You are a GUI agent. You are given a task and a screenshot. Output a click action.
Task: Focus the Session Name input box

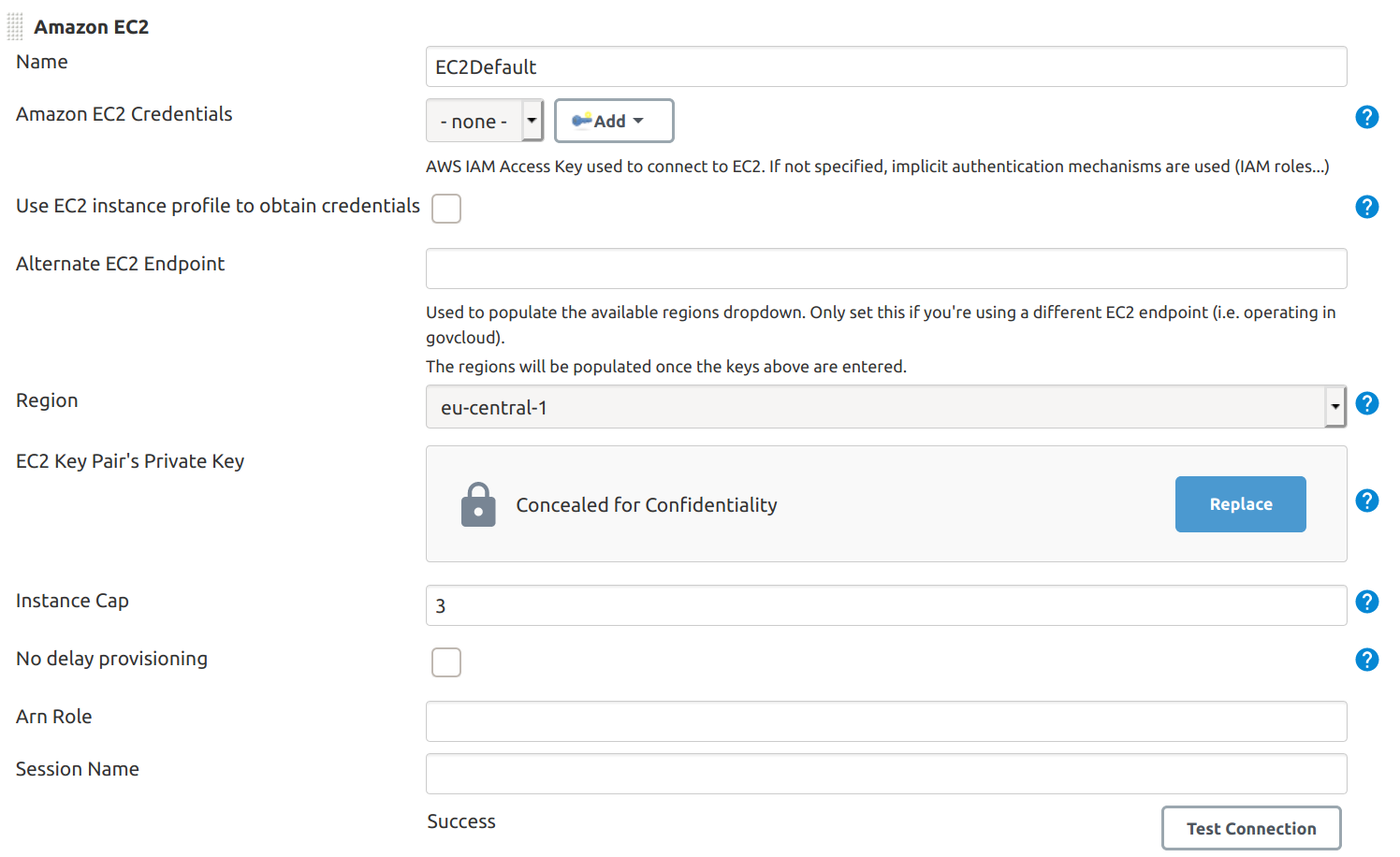pyautogui.click(x=886, y=774)
